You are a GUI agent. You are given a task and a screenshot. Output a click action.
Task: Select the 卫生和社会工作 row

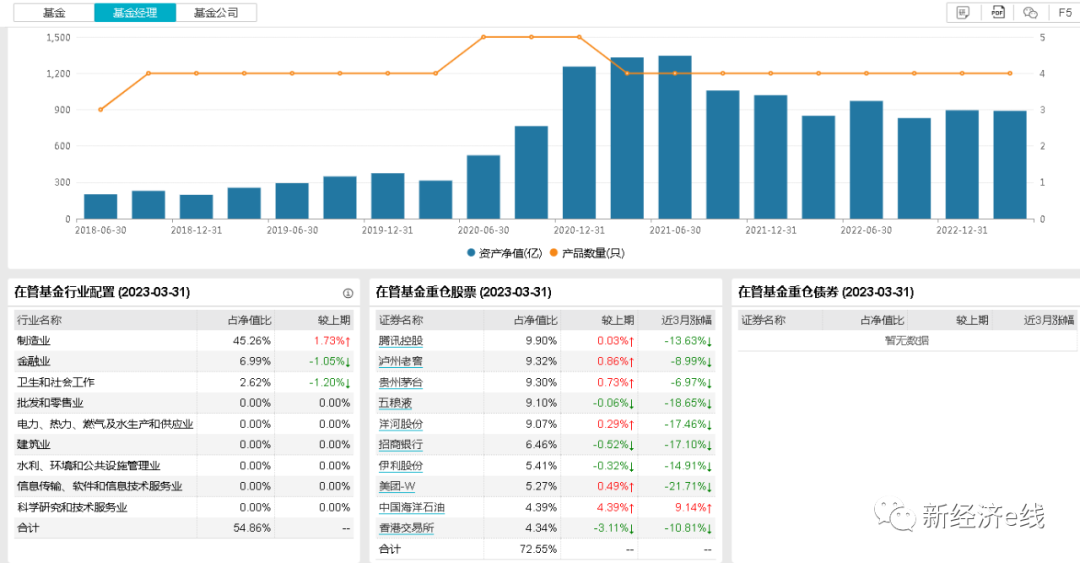tap(184, 382)
